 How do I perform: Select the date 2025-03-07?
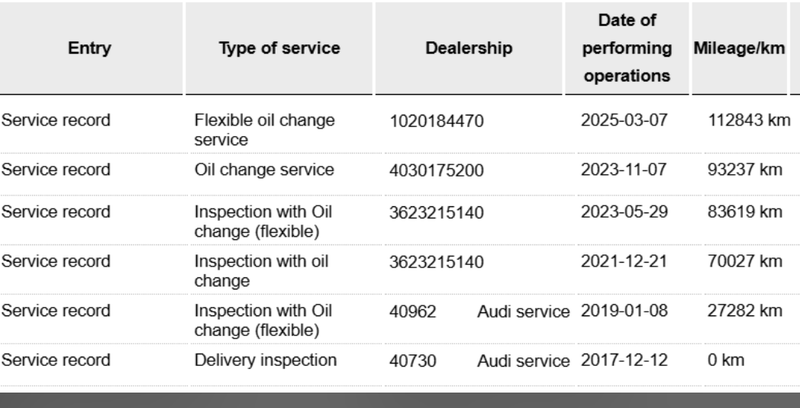pyautogui.click(x=624, y=121)
